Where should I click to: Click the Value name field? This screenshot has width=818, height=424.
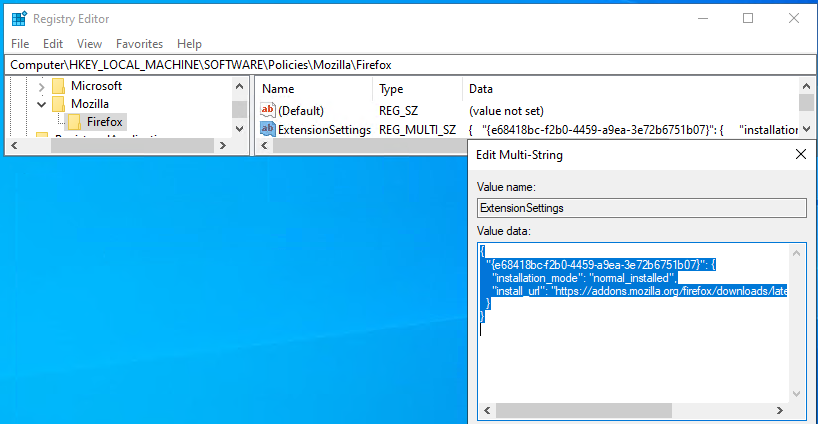[642, 208]
